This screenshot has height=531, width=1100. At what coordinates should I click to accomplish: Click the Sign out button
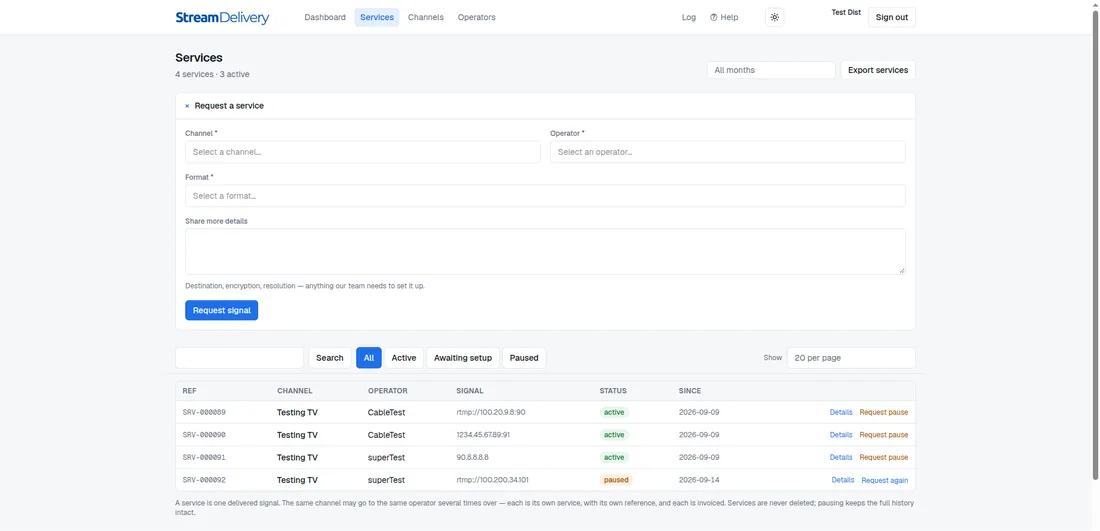pyautogui.click(x=892, y=18)
